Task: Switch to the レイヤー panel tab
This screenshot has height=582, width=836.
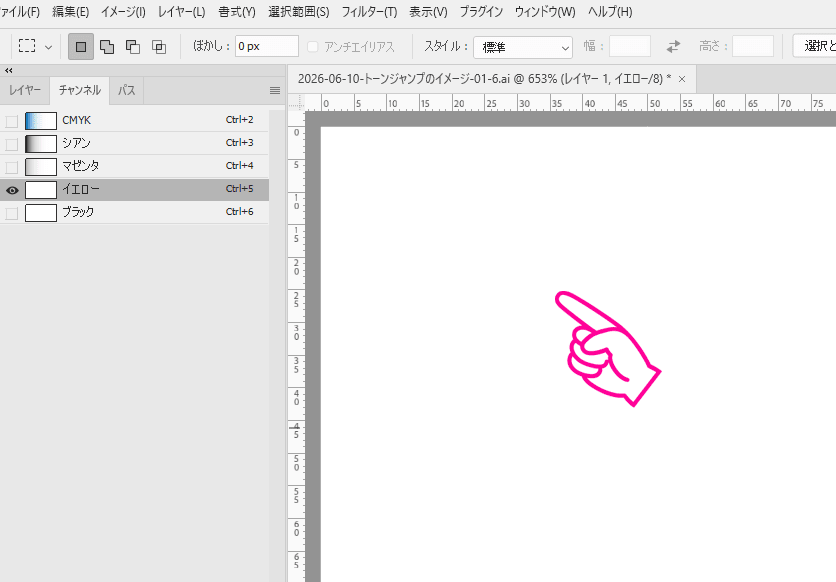Action: tap(25, 90)
